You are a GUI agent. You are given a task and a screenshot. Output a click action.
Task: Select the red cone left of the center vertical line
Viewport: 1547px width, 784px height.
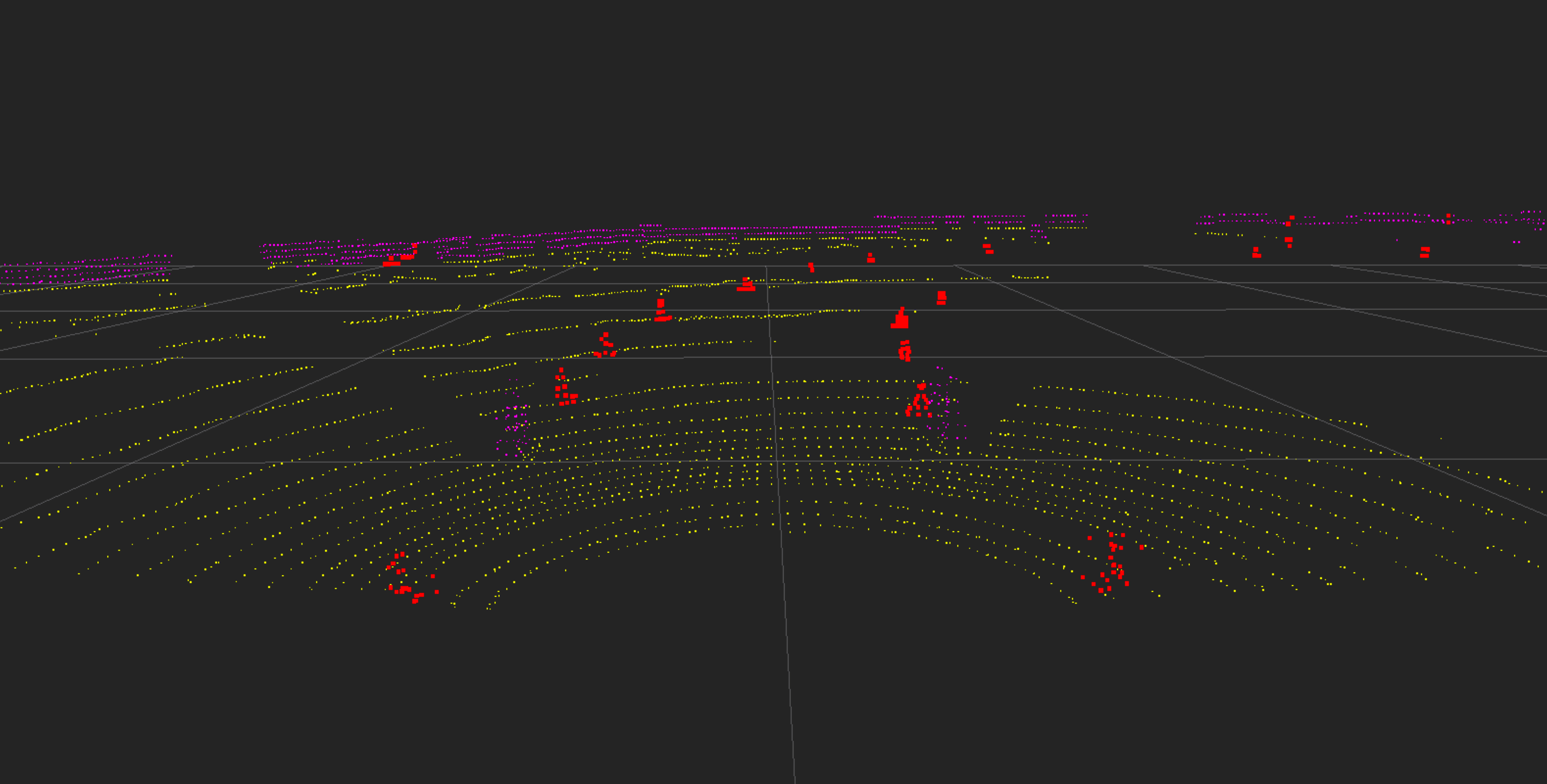coord(746,285)
